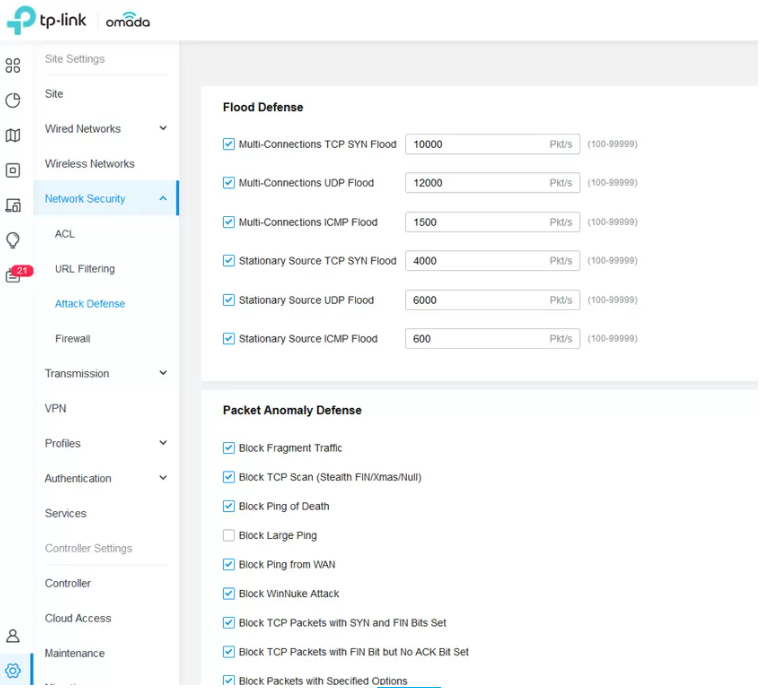
Task: Open the Dashboard icon in the sidebar
Action: [13, 66]
